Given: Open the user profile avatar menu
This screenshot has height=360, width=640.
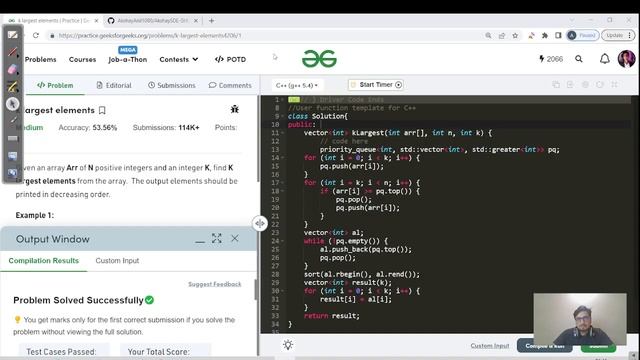Looking at the screenshot, I should pos(626,59).
